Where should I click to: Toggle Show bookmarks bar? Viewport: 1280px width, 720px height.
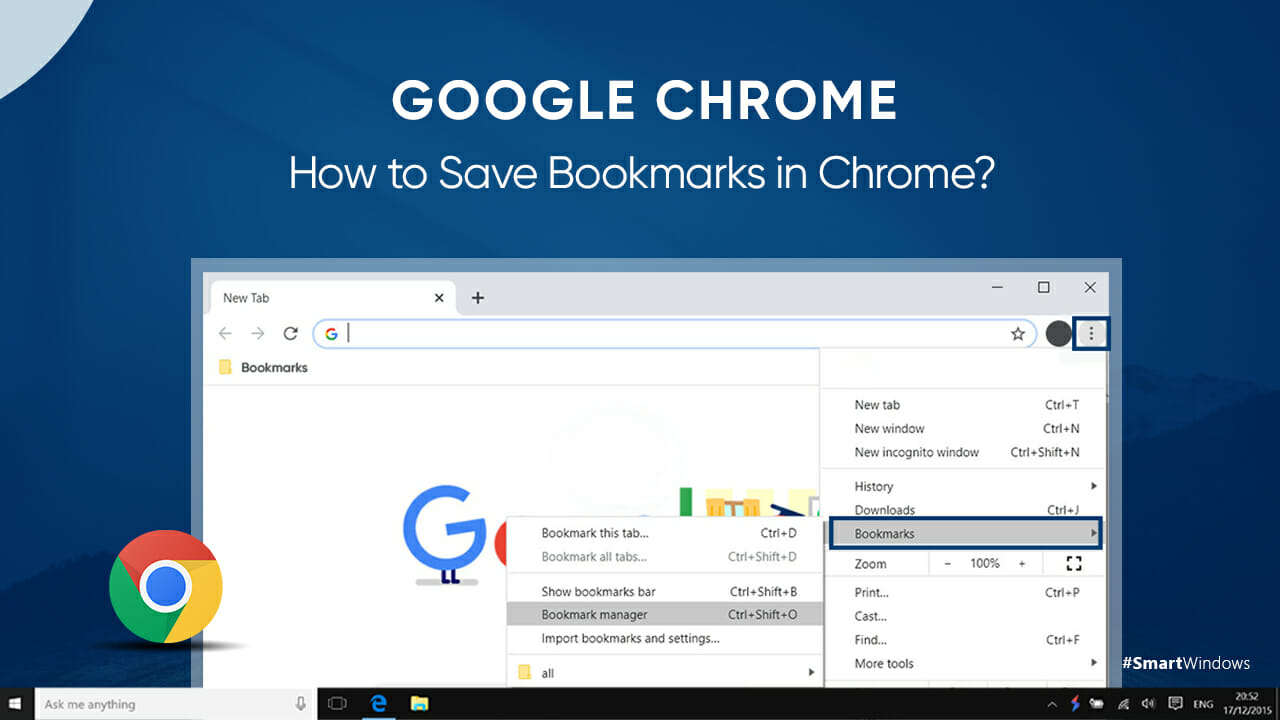pyautogui.click(x=598, y=591)
